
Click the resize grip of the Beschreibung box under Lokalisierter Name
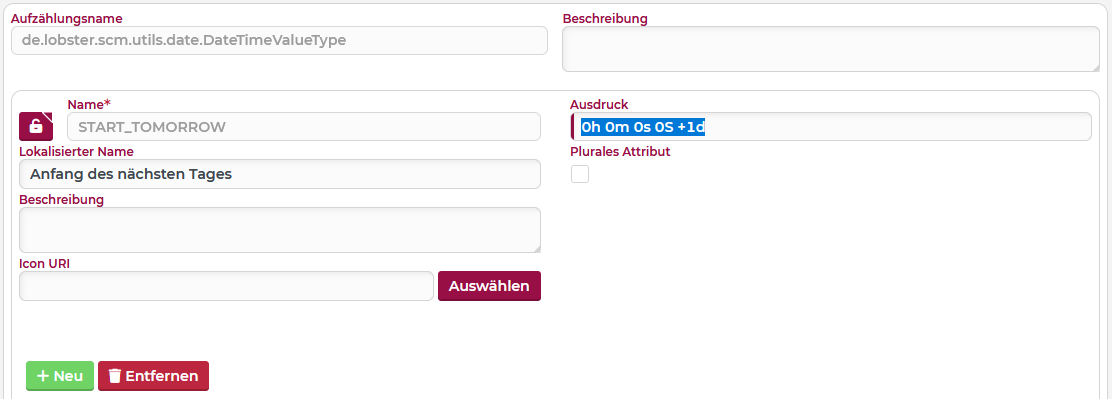coord(536,248)
